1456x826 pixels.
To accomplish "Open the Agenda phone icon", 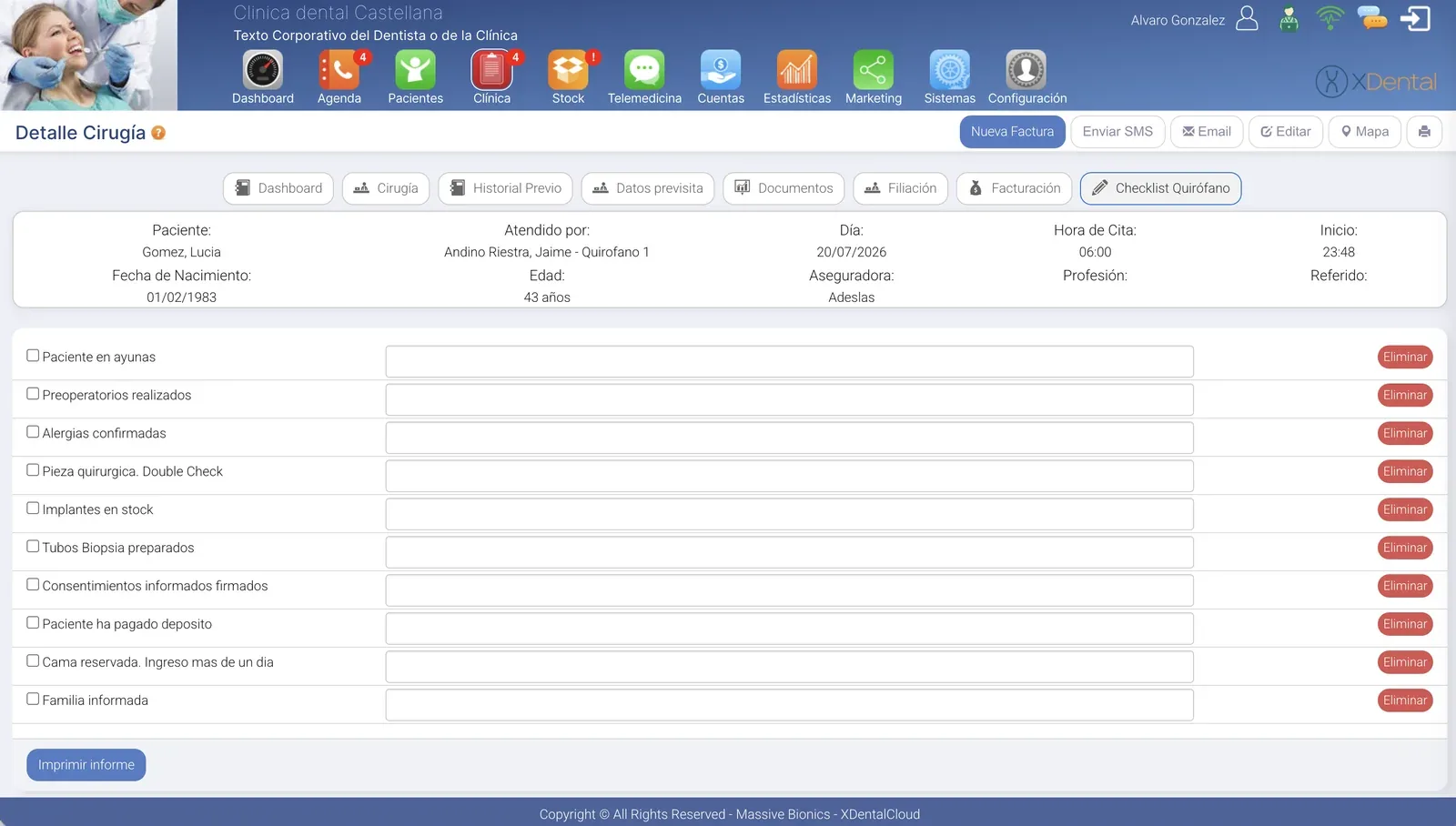I will click(x=339, y=70).
